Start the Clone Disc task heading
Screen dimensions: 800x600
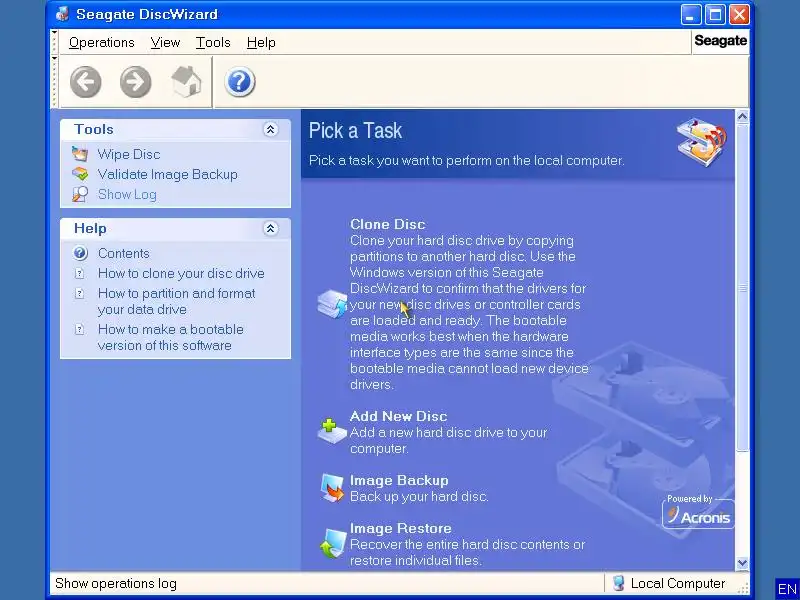[388, 224]
